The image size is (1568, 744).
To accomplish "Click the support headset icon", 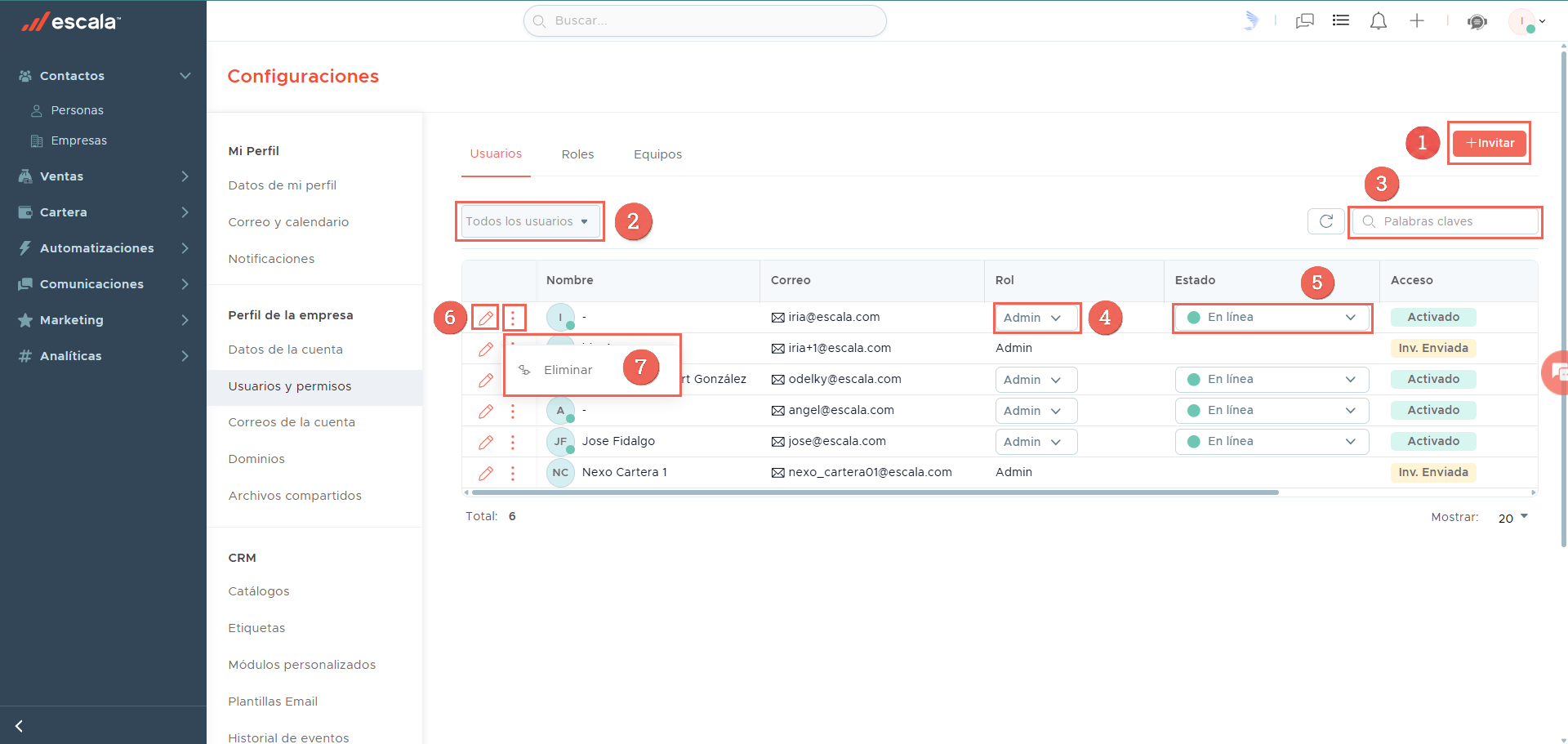I will pos(1477,22).
